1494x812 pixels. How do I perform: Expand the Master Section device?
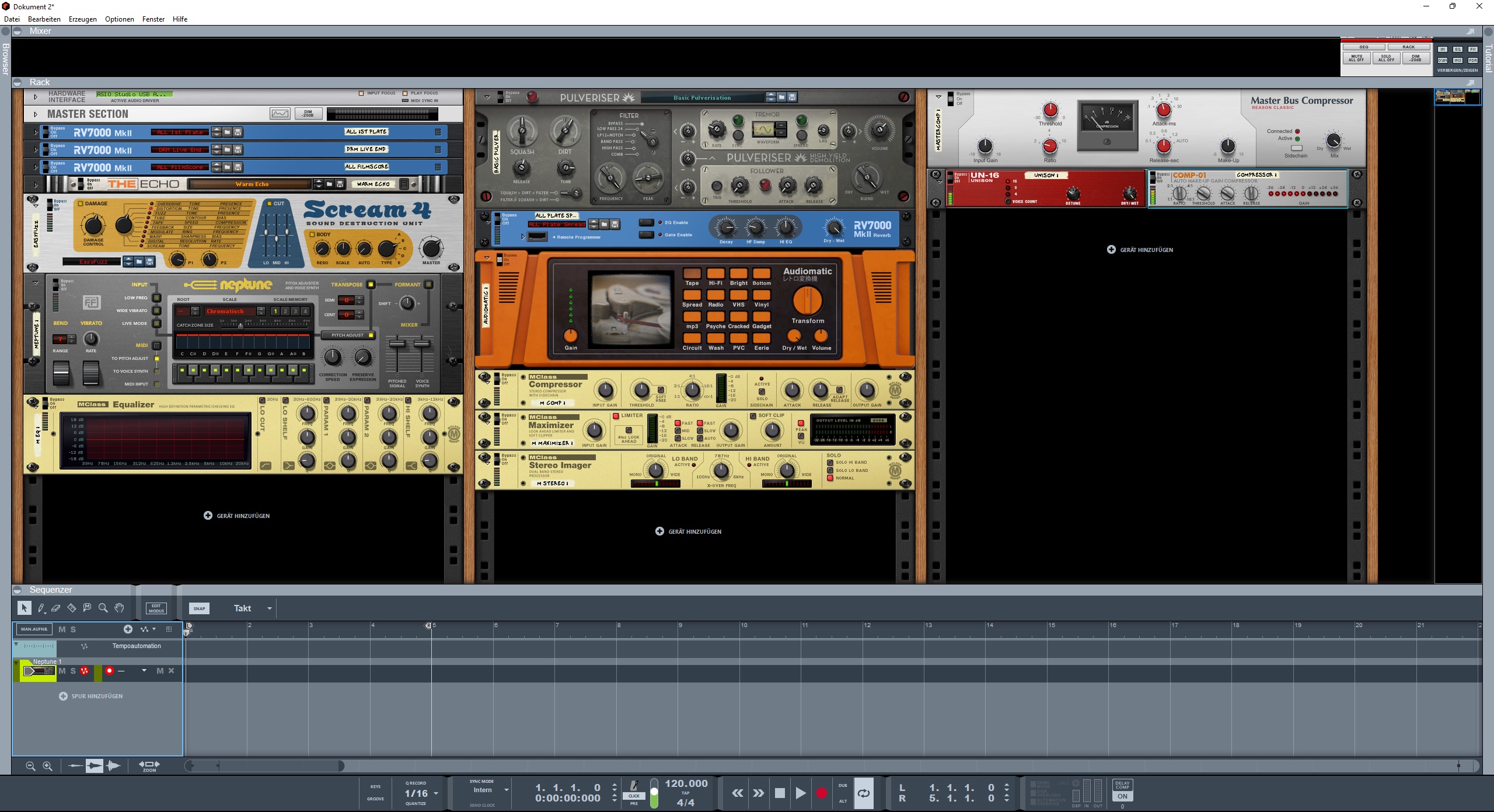(36, 114)
